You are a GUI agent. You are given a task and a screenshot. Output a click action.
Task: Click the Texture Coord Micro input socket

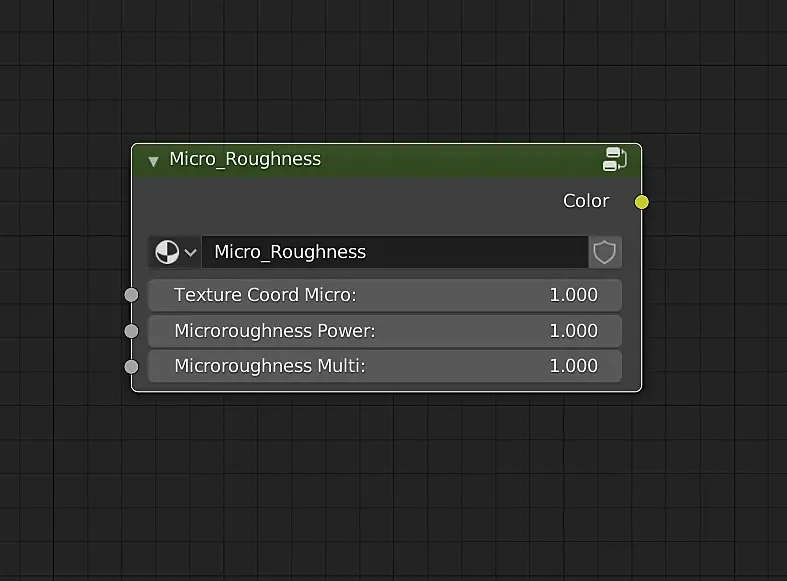coord(131,295)
